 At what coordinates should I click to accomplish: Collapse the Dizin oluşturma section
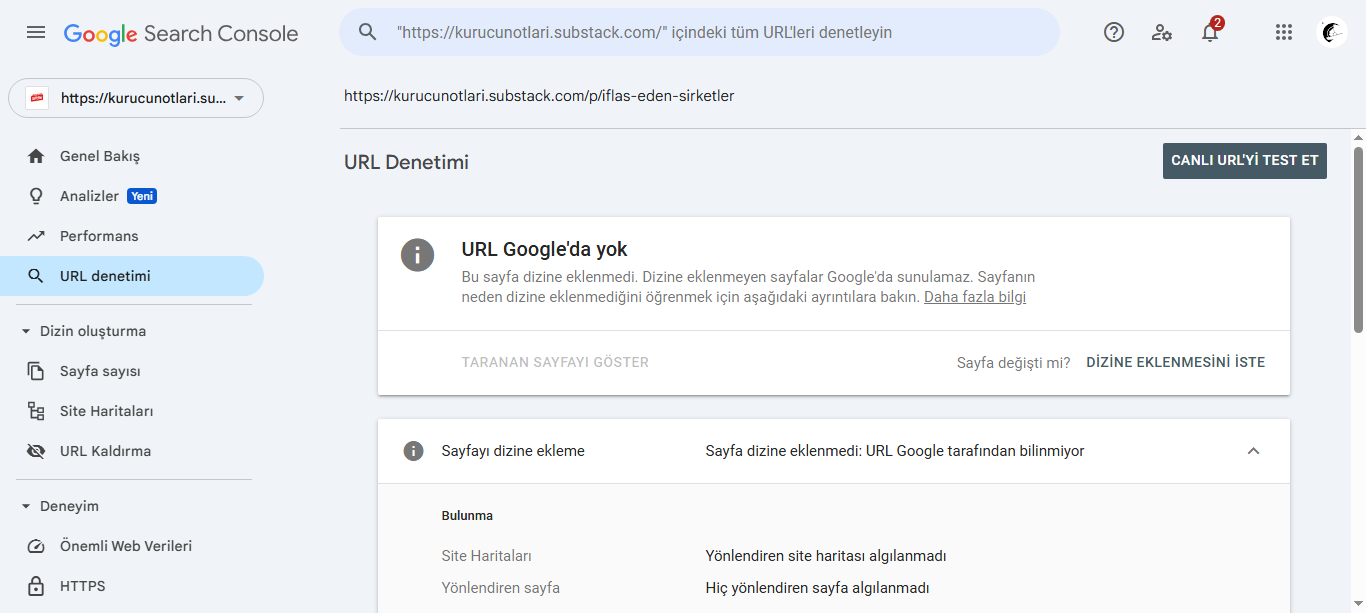(26, 331)
